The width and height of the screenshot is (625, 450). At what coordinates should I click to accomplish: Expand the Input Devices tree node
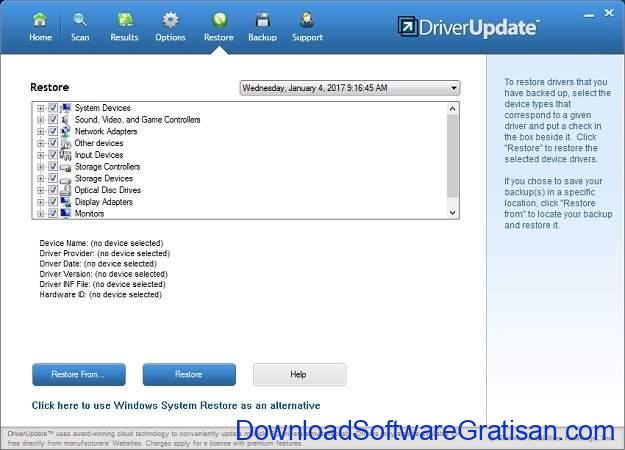[40, 155]
